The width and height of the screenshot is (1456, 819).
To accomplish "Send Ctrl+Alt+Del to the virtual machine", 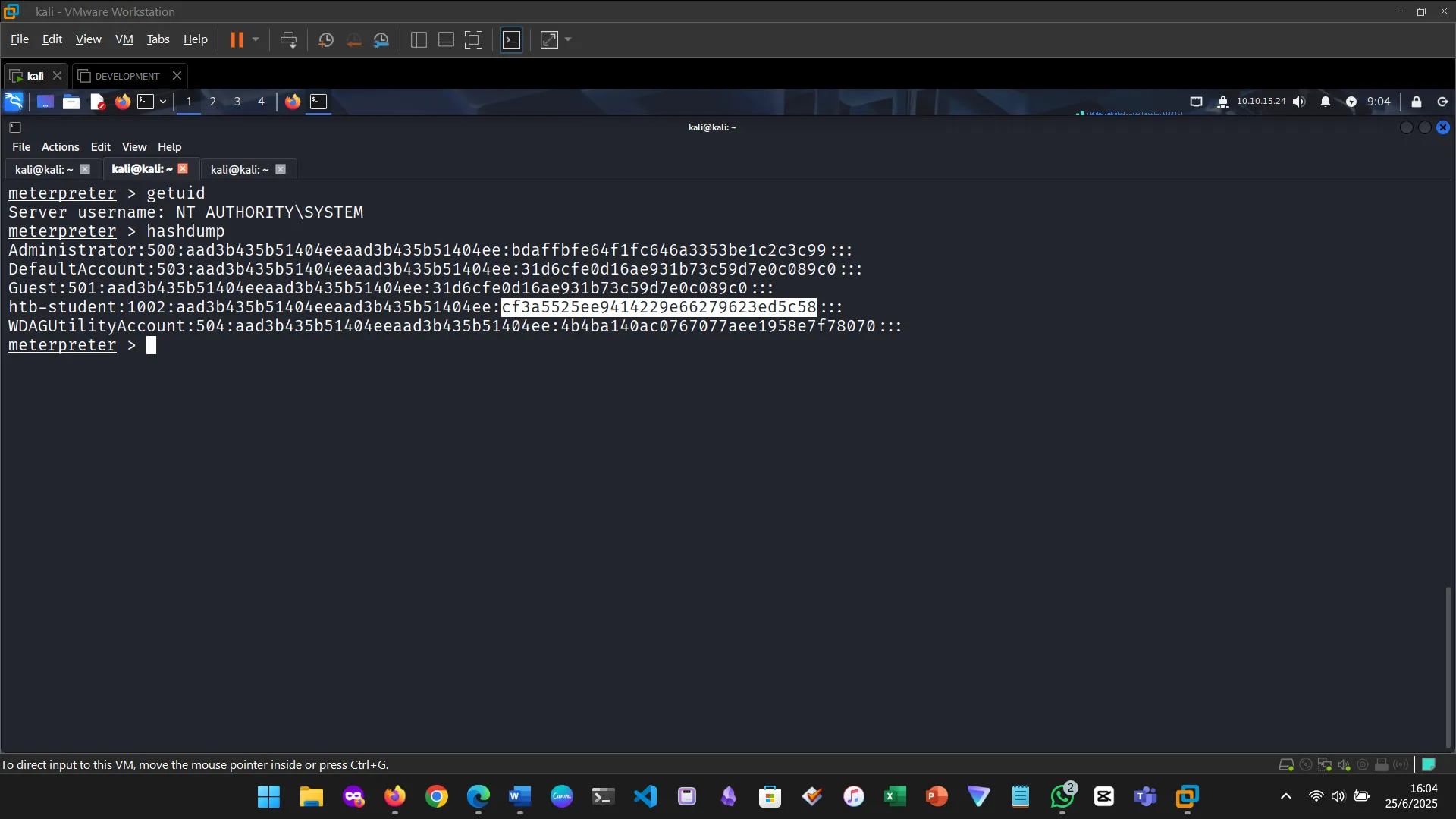I will pyautogui.click(x=289, y=39).
